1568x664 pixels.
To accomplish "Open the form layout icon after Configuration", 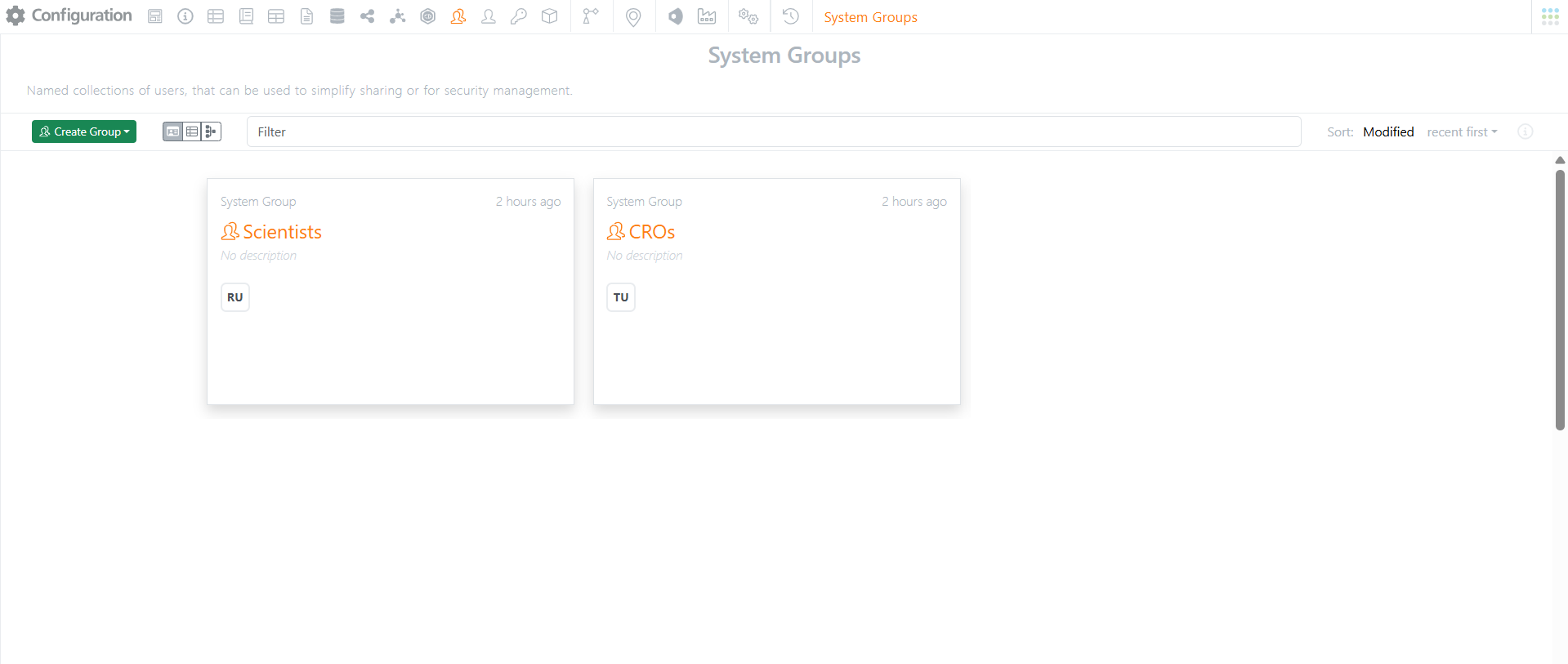I will [x=155, y=16].
